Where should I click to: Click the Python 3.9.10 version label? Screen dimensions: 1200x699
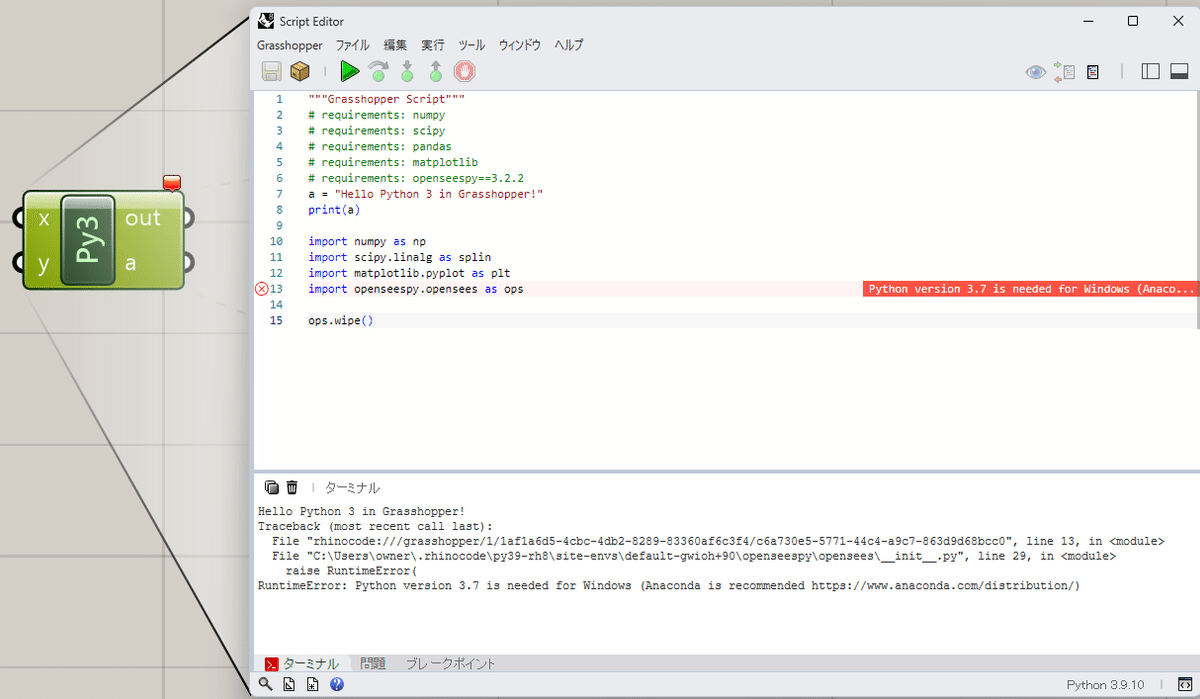coord(1105,684)
